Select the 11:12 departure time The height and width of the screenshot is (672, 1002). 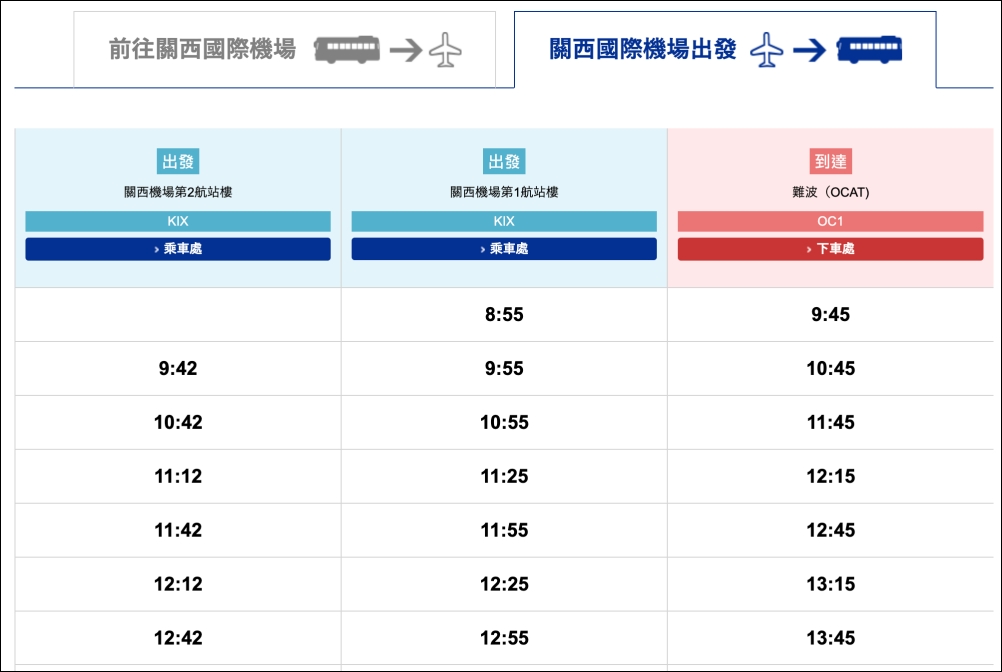178,476
